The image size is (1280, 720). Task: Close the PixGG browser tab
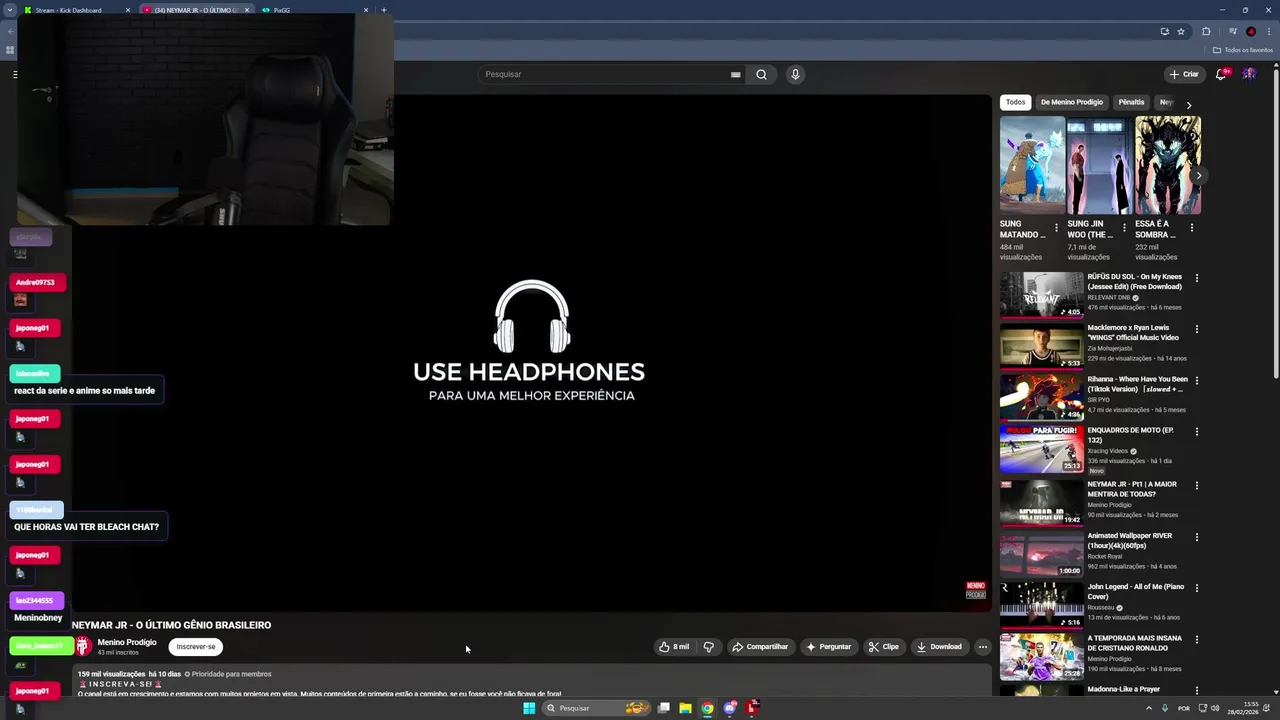(366, 10)
